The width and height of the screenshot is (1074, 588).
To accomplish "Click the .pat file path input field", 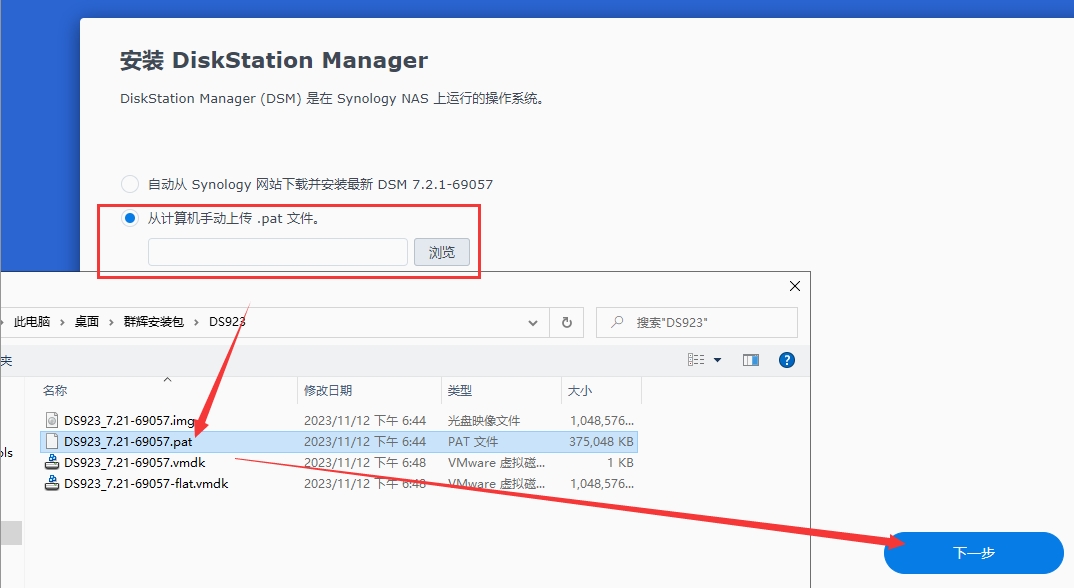I will 277,252.
